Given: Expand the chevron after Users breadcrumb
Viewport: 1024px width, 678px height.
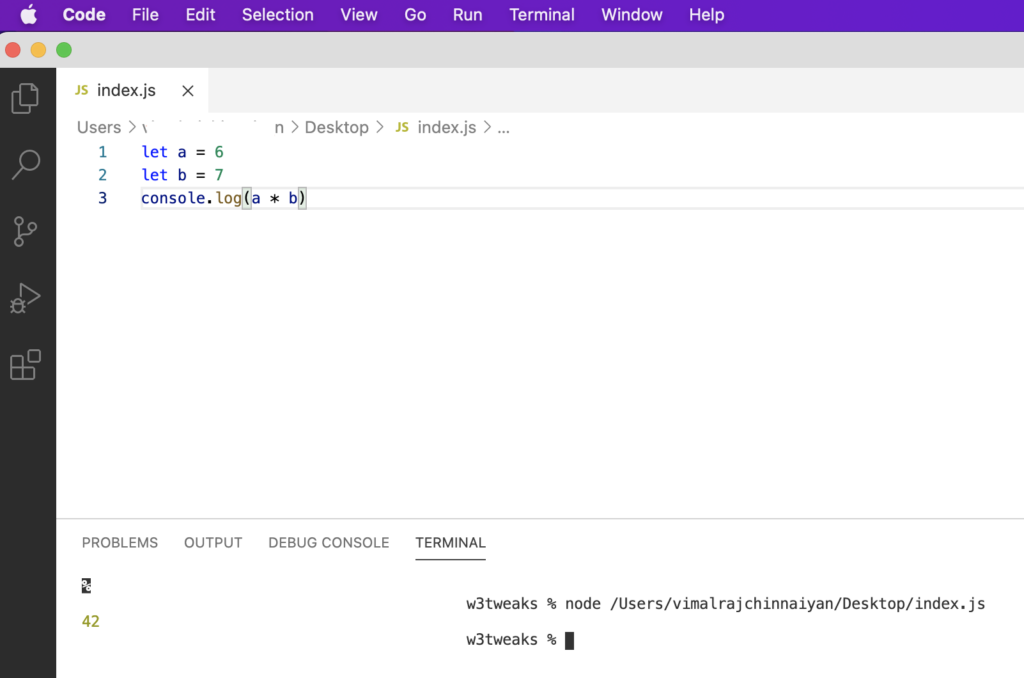Looking at the screenshot, I should [x=132, y=127].
